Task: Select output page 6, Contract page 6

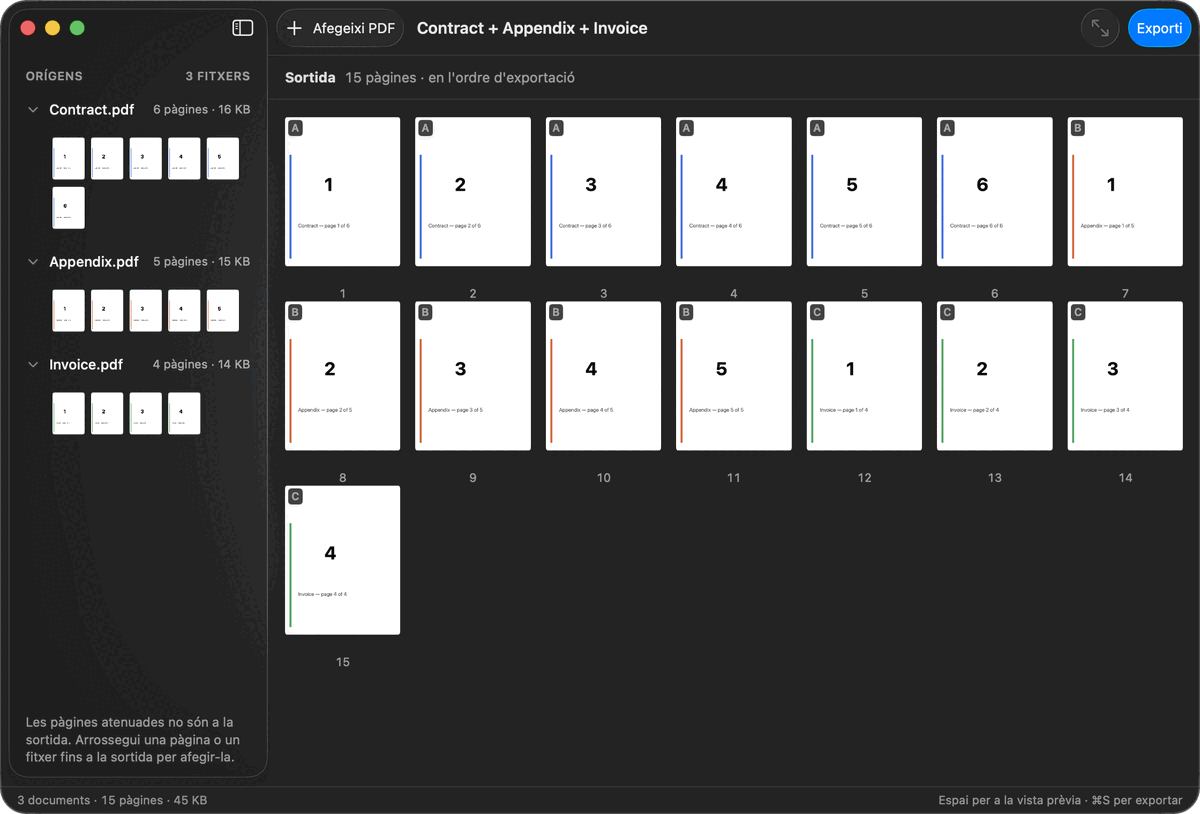Action: point(995,192)
